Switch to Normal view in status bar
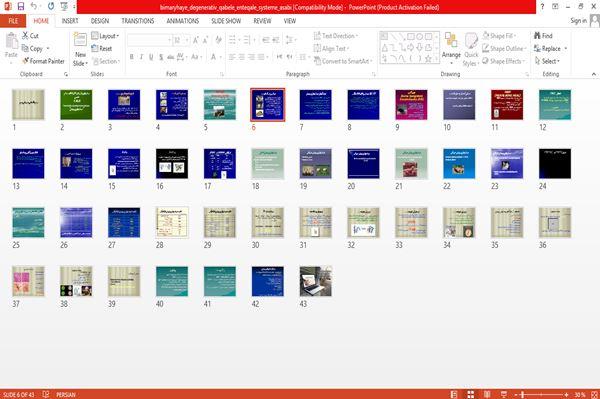The image size is (600, 399). (x=454, y=394)
